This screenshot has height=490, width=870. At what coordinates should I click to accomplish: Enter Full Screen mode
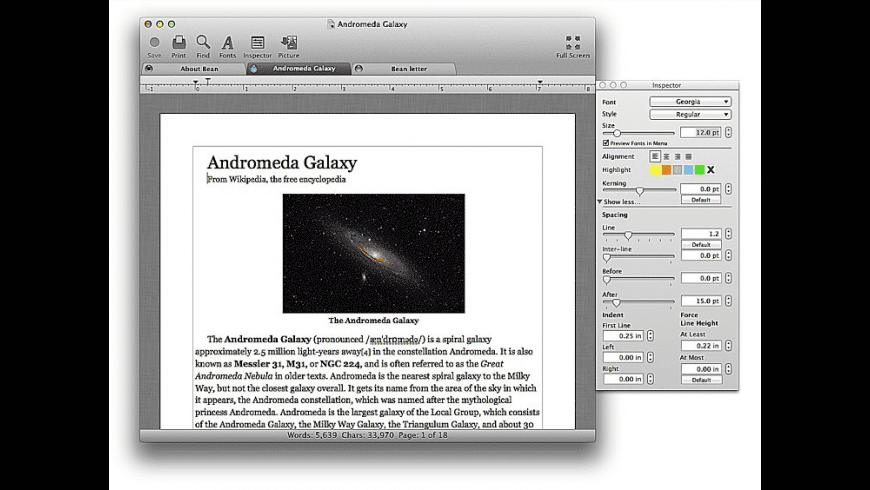(572, 42)
